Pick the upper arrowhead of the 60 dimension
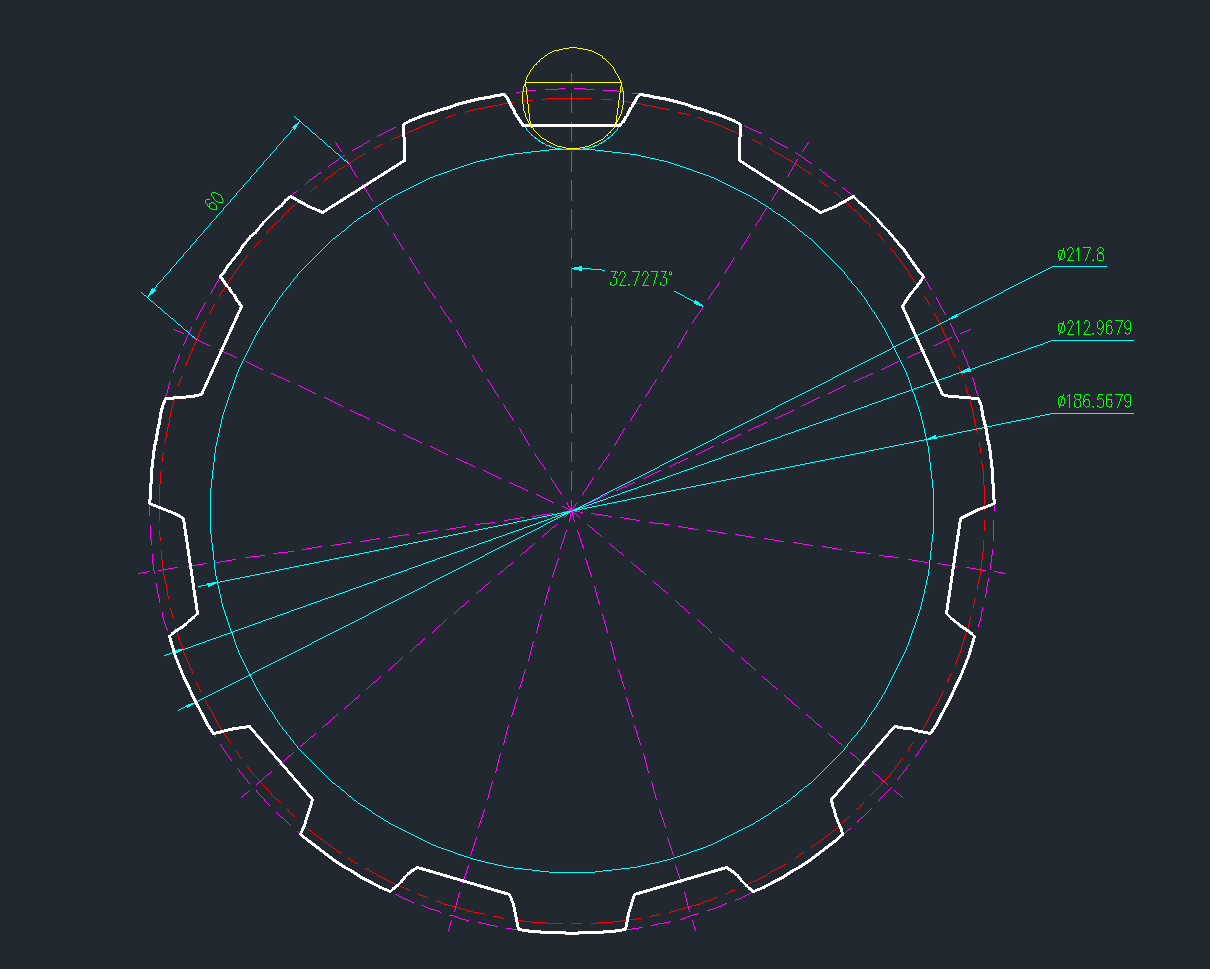 [295, 124]
